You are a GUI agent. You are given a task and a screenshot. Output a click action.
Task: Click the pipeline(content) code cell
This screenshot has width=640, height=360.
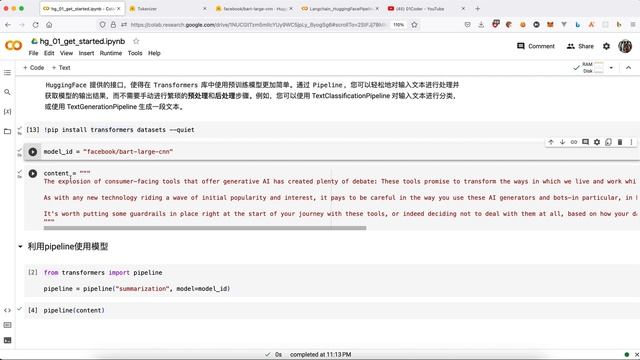331,310
